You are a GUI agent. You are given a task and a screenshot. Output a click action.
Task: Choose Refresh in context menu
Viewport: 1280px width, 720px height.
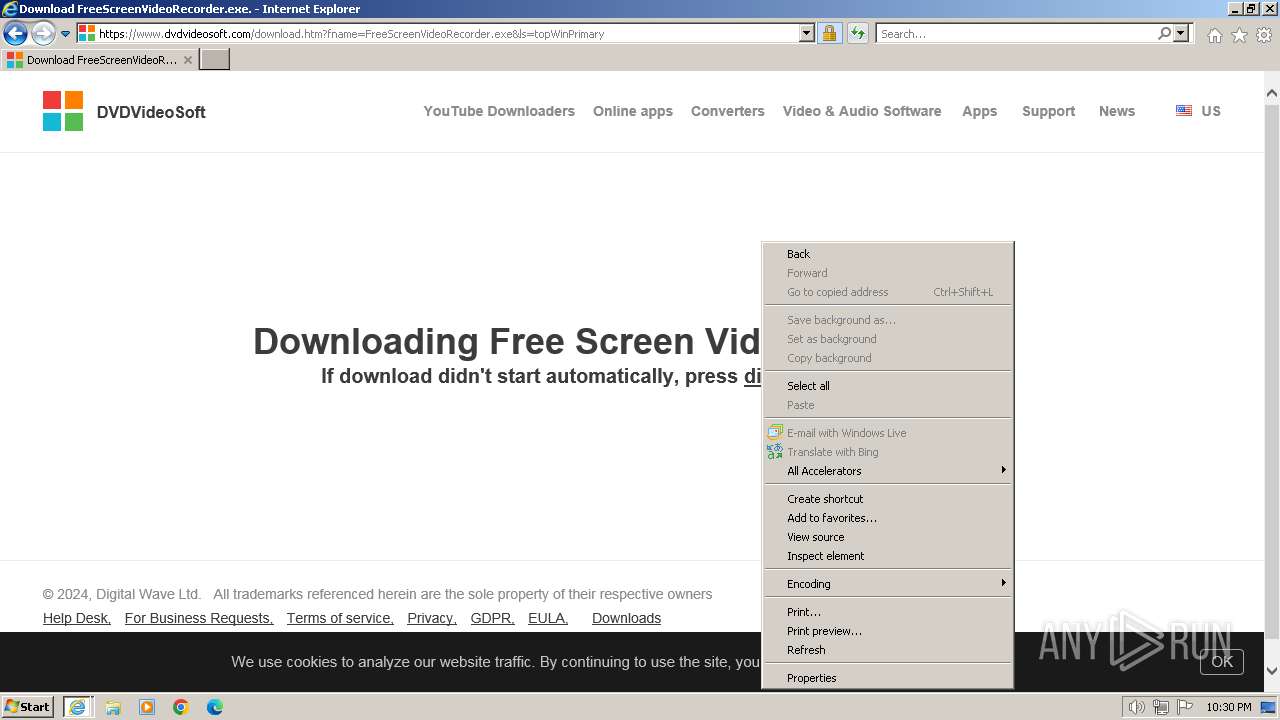[x=888, y=650]
